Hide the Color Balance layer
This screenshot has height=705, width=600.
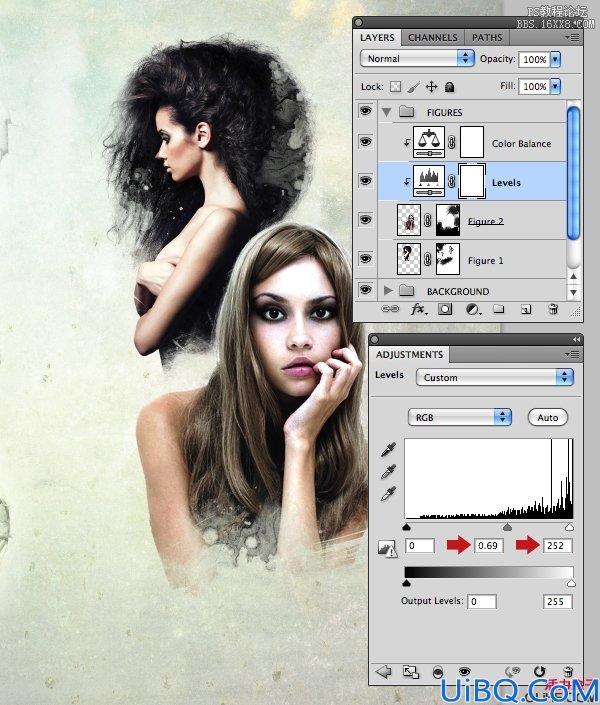tap(366, 142)
